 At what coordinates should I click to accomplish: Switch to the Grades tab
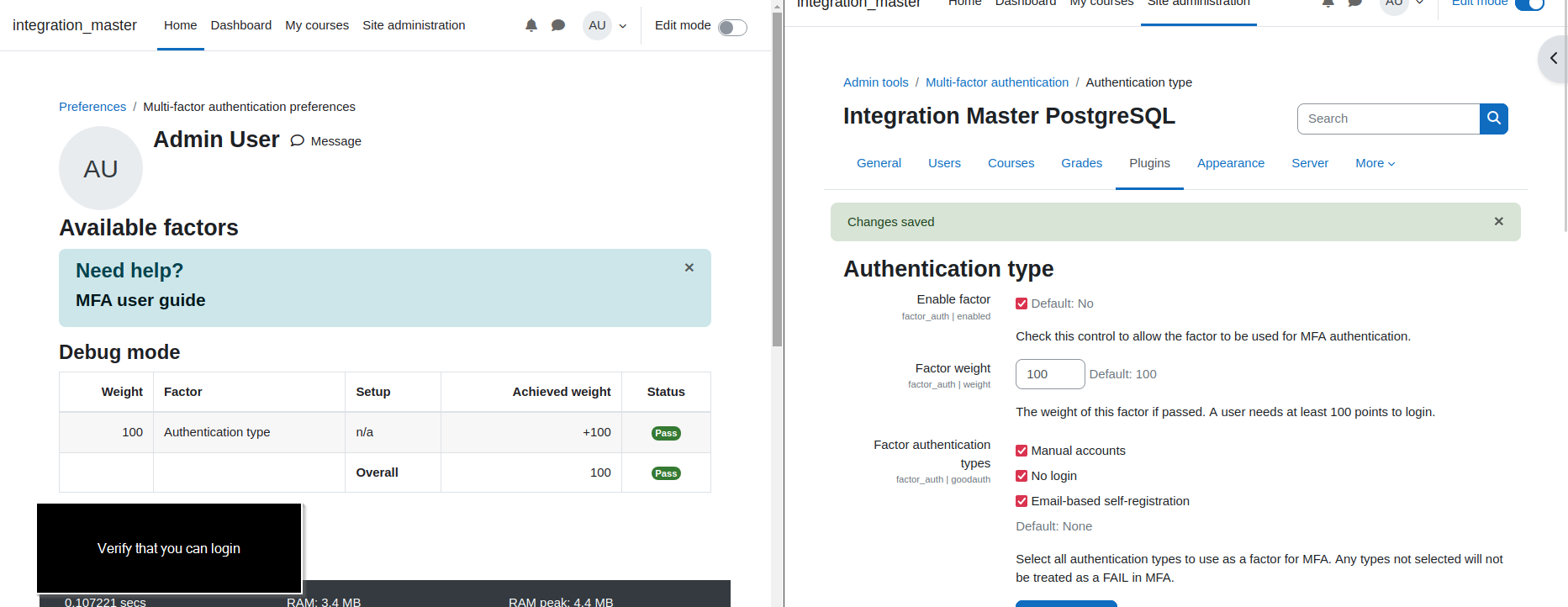point(1081,163)
